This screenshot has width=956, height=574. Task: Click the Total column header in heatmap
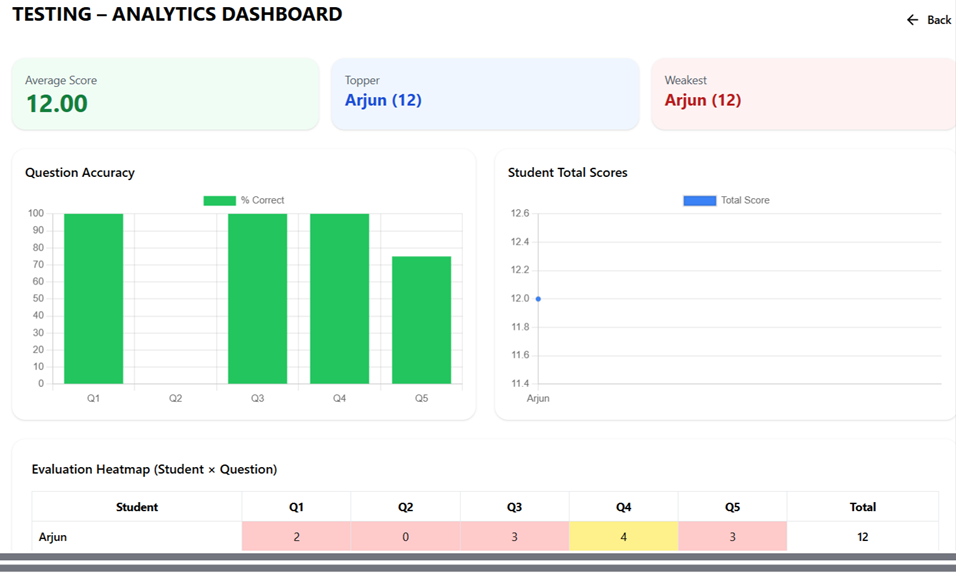point(862,507)
